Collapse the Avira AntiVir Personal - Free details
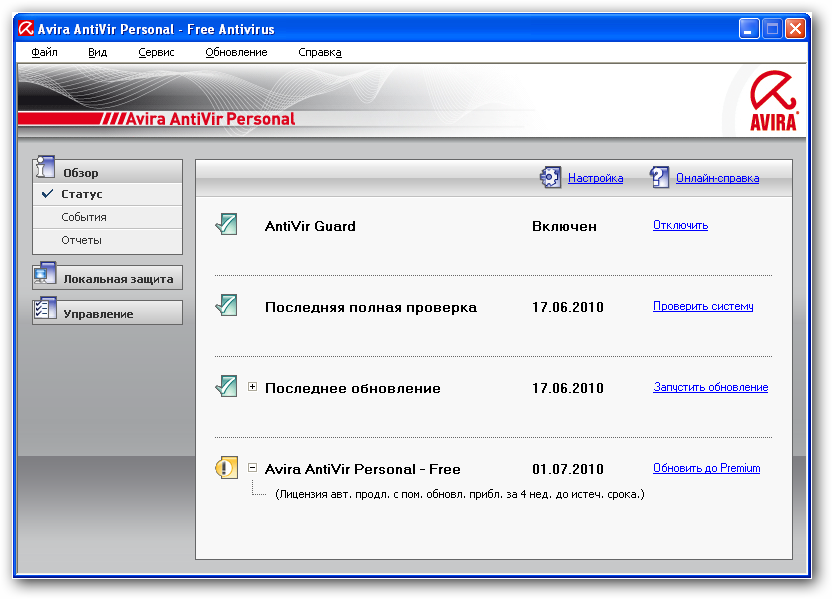Screen dimensions: 832x599 (x=253, y=467)
